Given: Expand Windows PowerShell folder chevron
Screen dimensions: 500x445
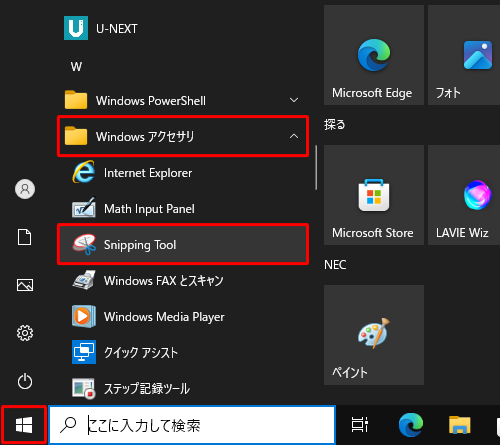Looking at the screenshot, I should 294,100.
